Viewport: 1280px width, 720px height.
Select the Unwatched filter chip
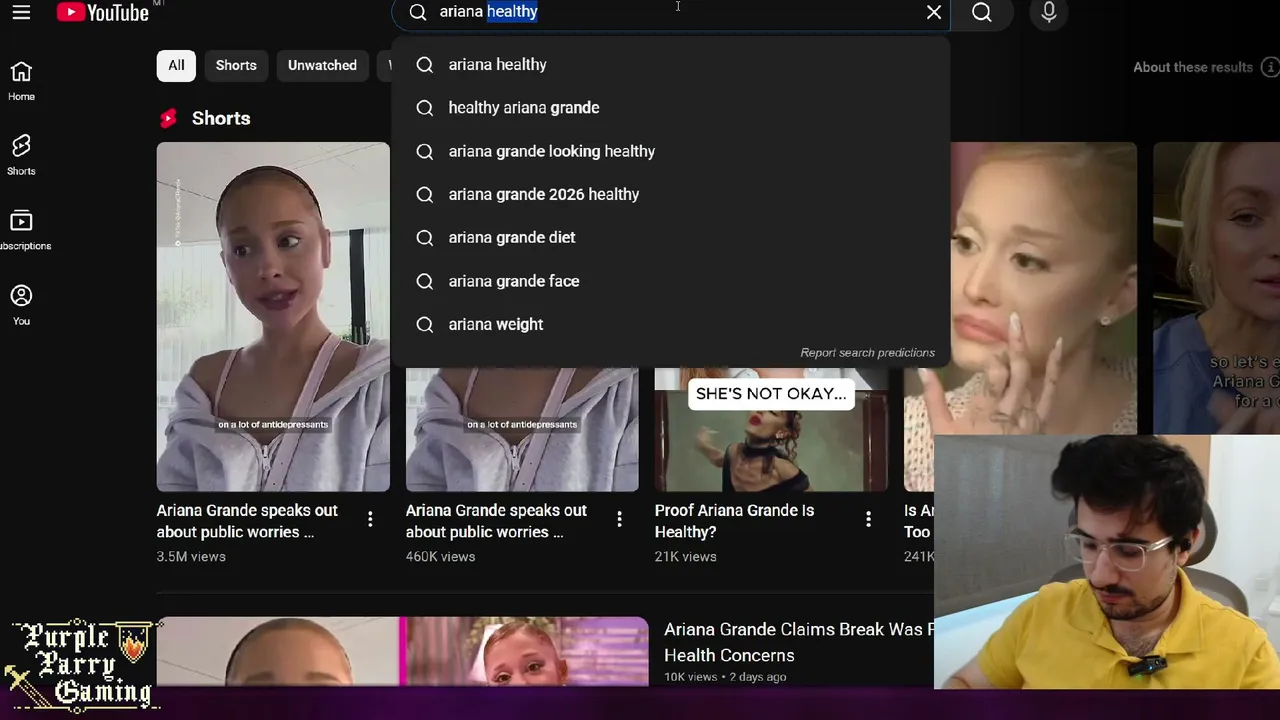tap(322, 65)
